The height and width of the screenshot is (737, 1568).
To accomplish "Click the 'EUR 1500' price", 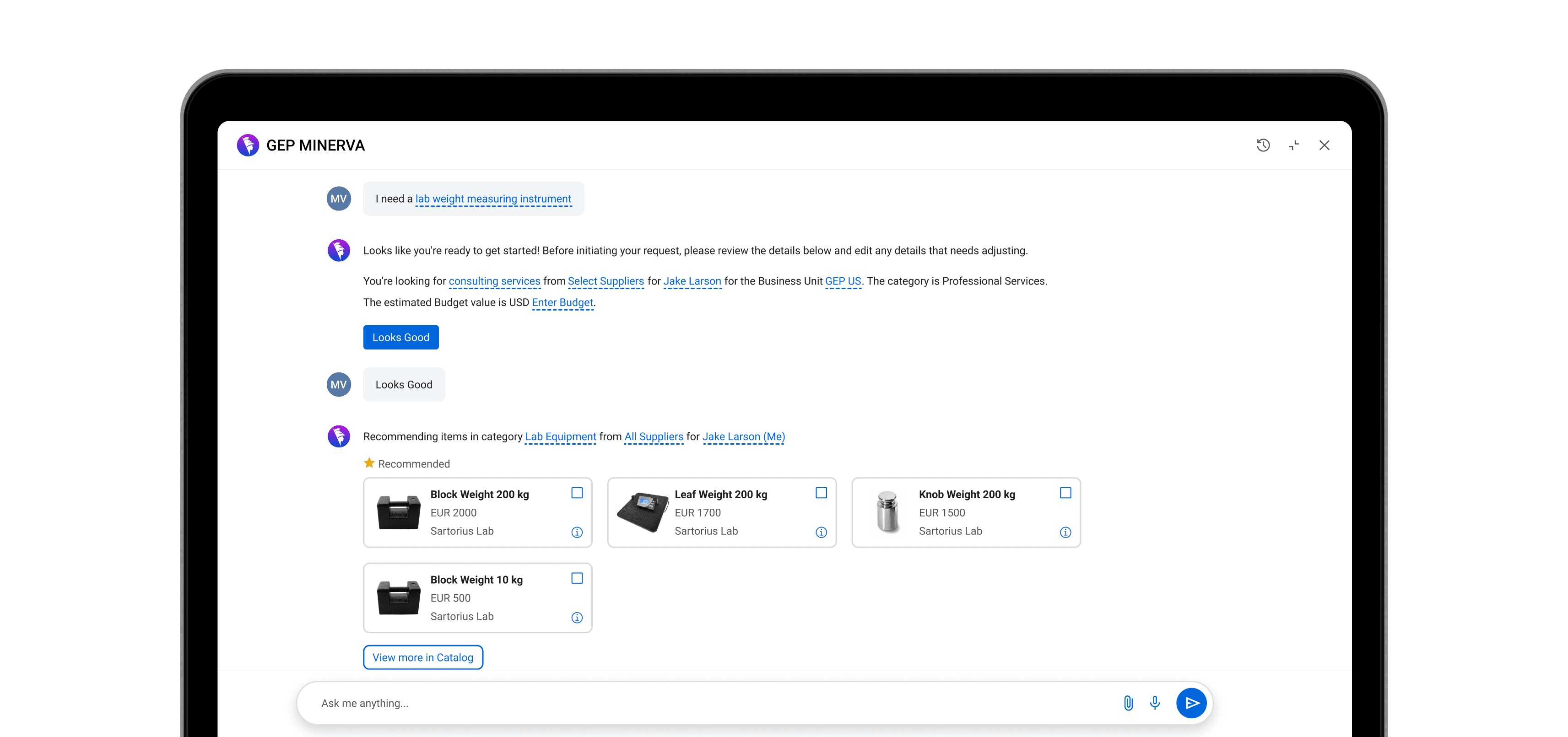I will coord(942,512).
